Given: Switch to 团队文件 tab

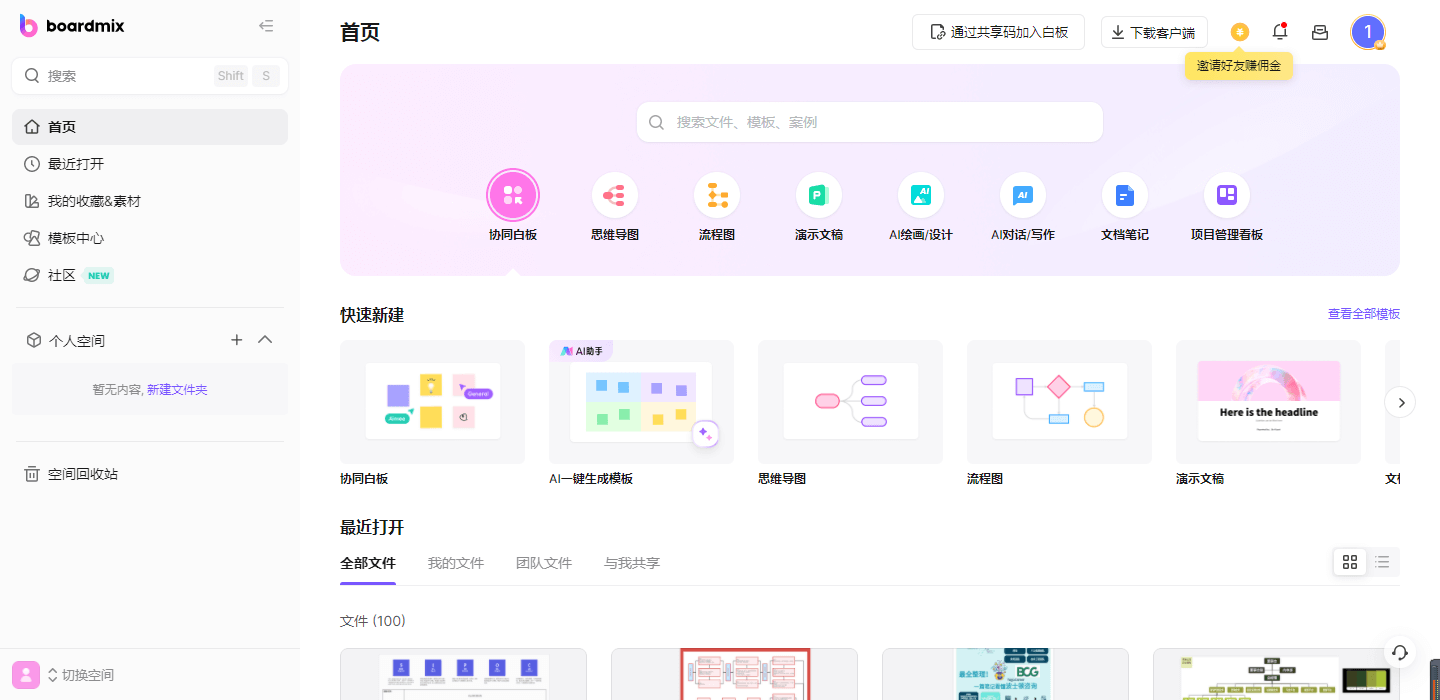Looking at the screenshot, I should pos(544,564).
